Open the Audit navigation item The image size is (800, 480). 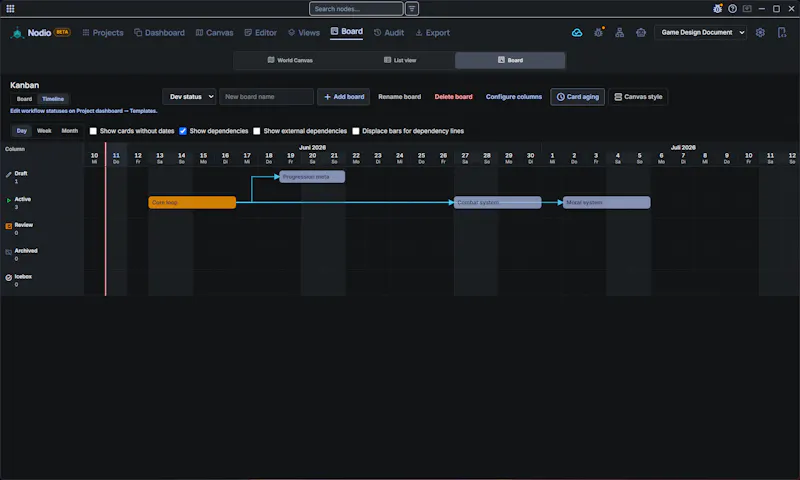[x=389, y=33]
